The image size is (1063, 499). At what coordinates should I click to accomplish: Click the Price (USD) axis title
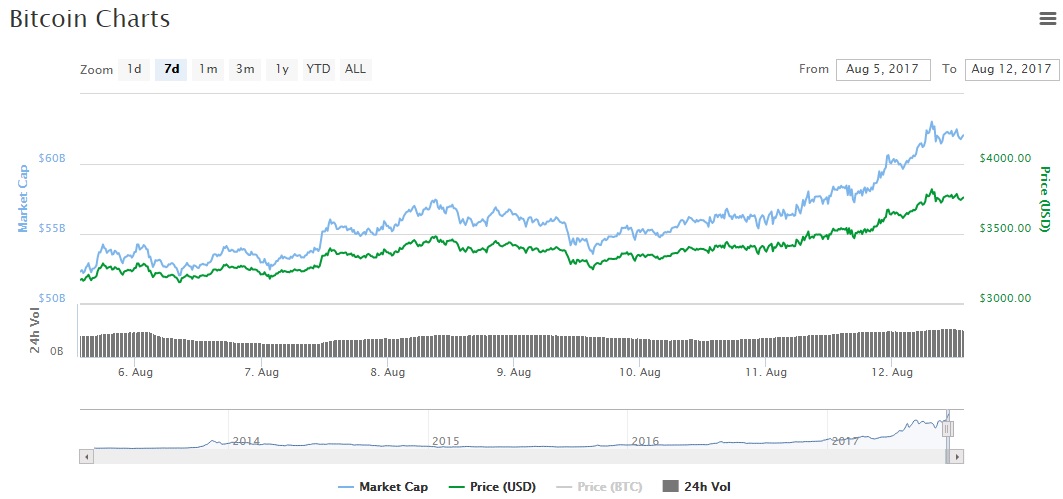[x=1045, y=198]
